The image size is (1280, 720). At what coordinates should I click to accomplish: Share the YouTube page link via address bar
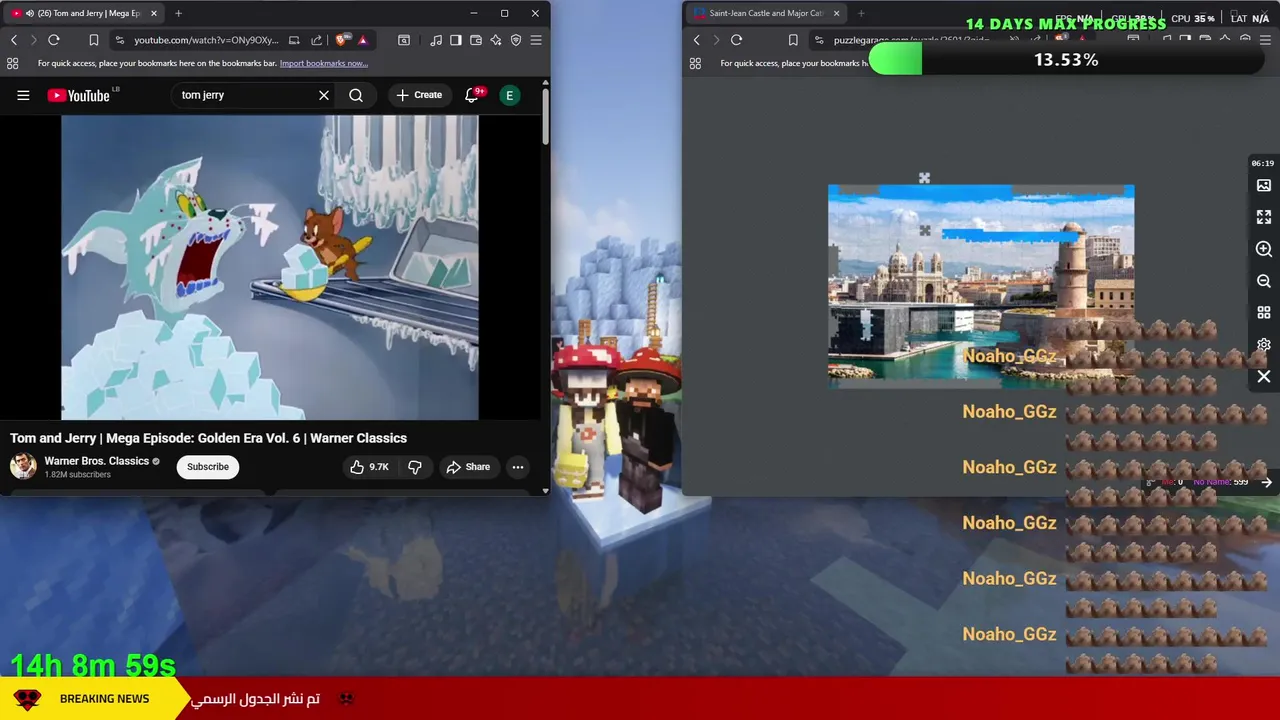[x=316, y=40]
